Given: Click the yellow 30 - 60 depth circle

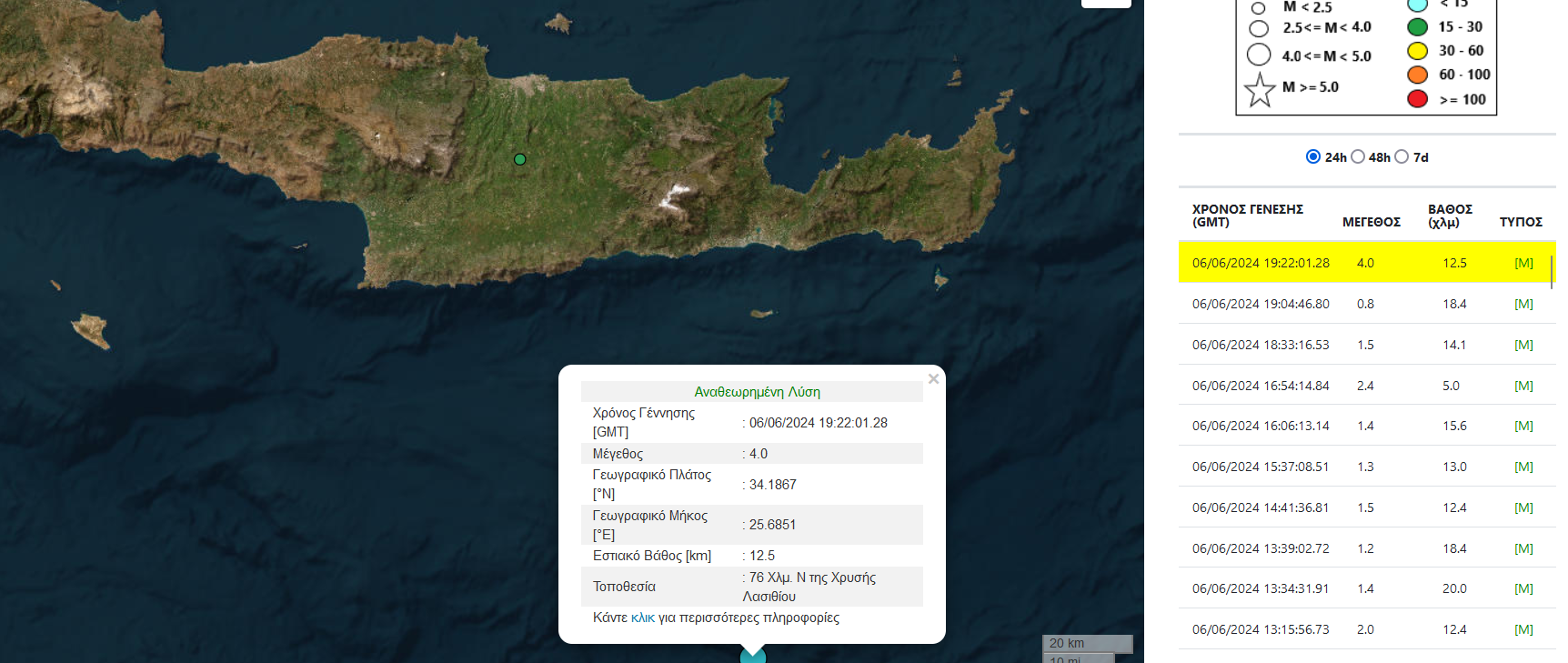Looking at the screenshot, I should [1417, 51].
